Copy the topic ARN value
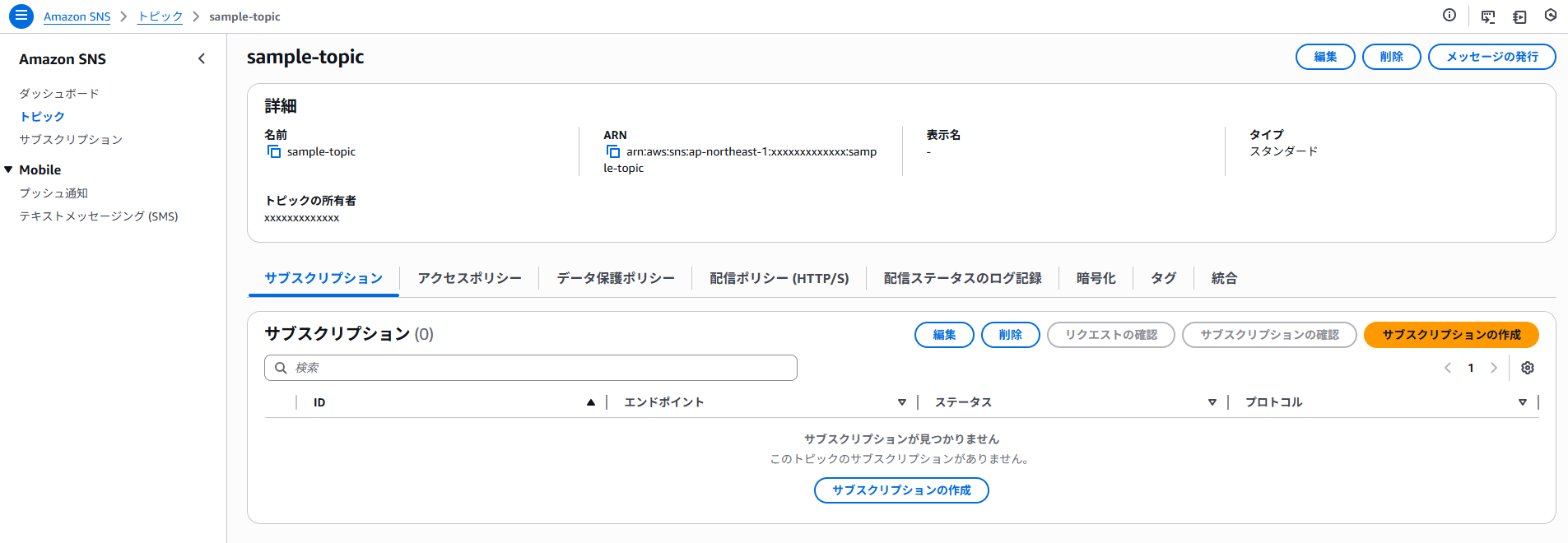This screenshot has height=543, width=1568. tap(613, 151)
